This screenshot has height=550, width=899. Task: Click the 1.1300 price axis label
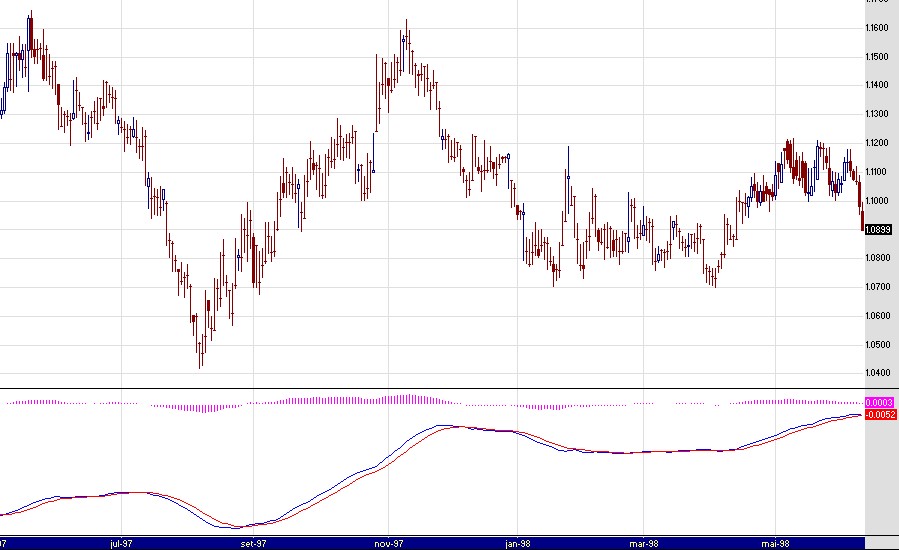pyautogui.click(x=877, y=114)
